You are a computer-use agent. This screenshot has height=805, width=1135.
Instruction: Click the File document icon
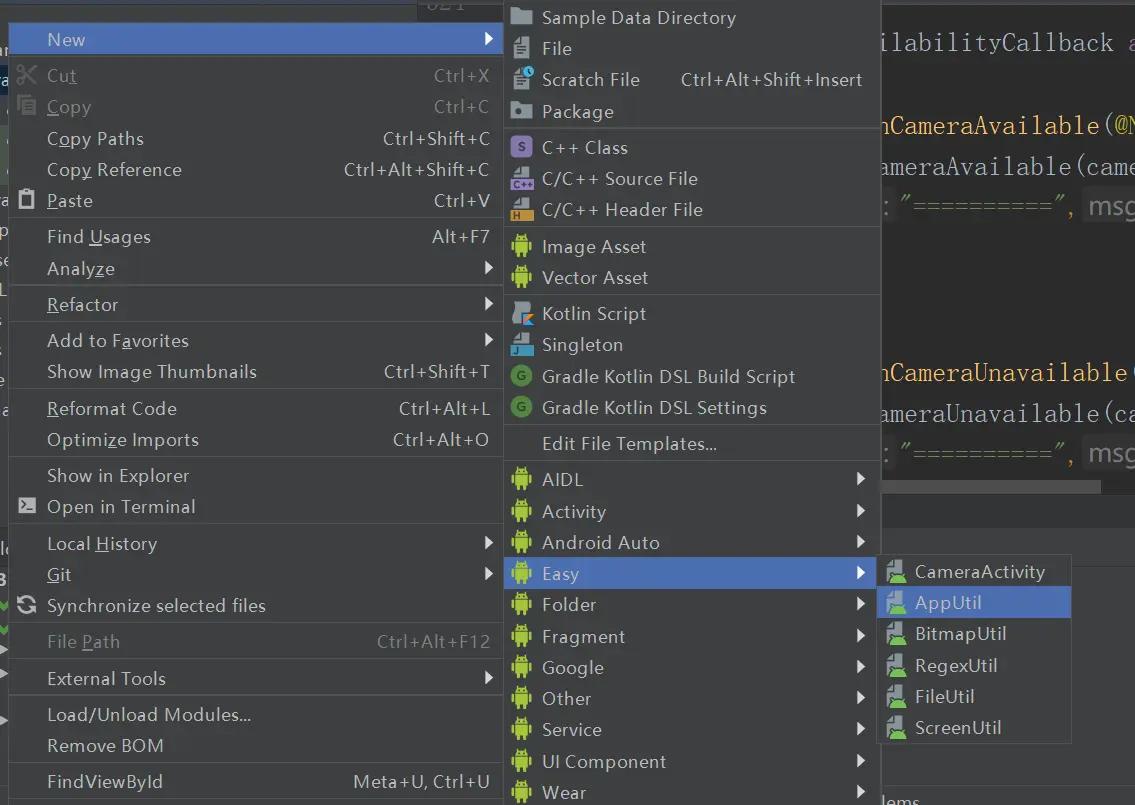pos(521,49)
